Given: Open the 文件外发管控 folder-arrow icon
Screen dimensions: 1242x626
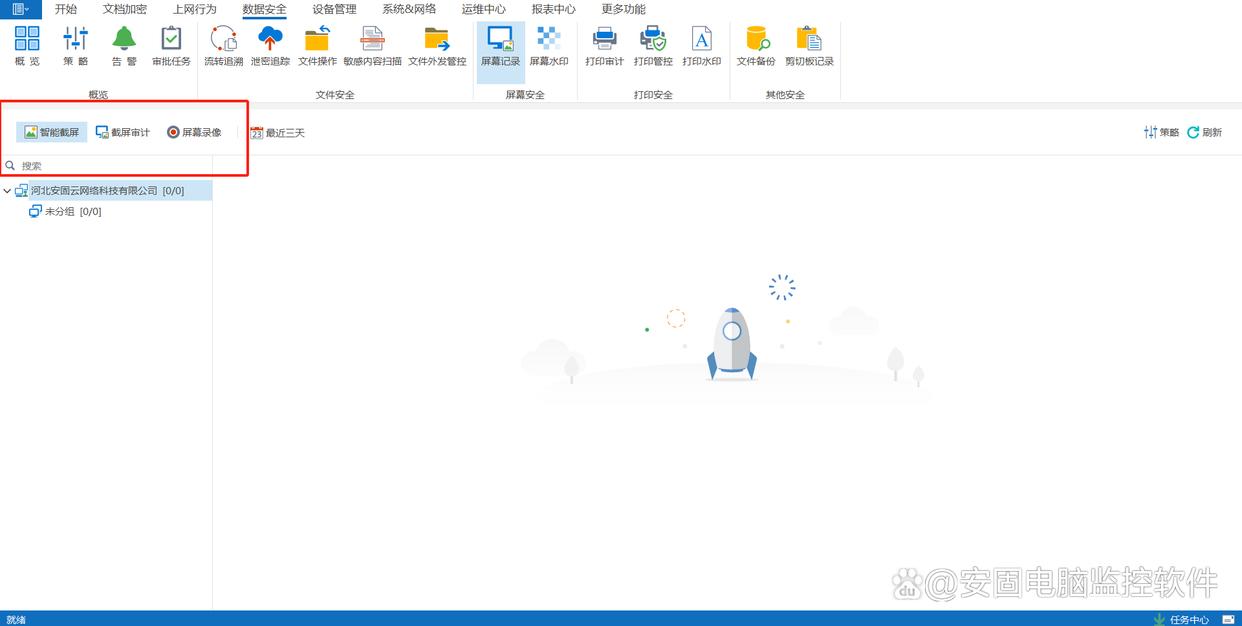Looking at the screenshot, I should coord(437,47).
